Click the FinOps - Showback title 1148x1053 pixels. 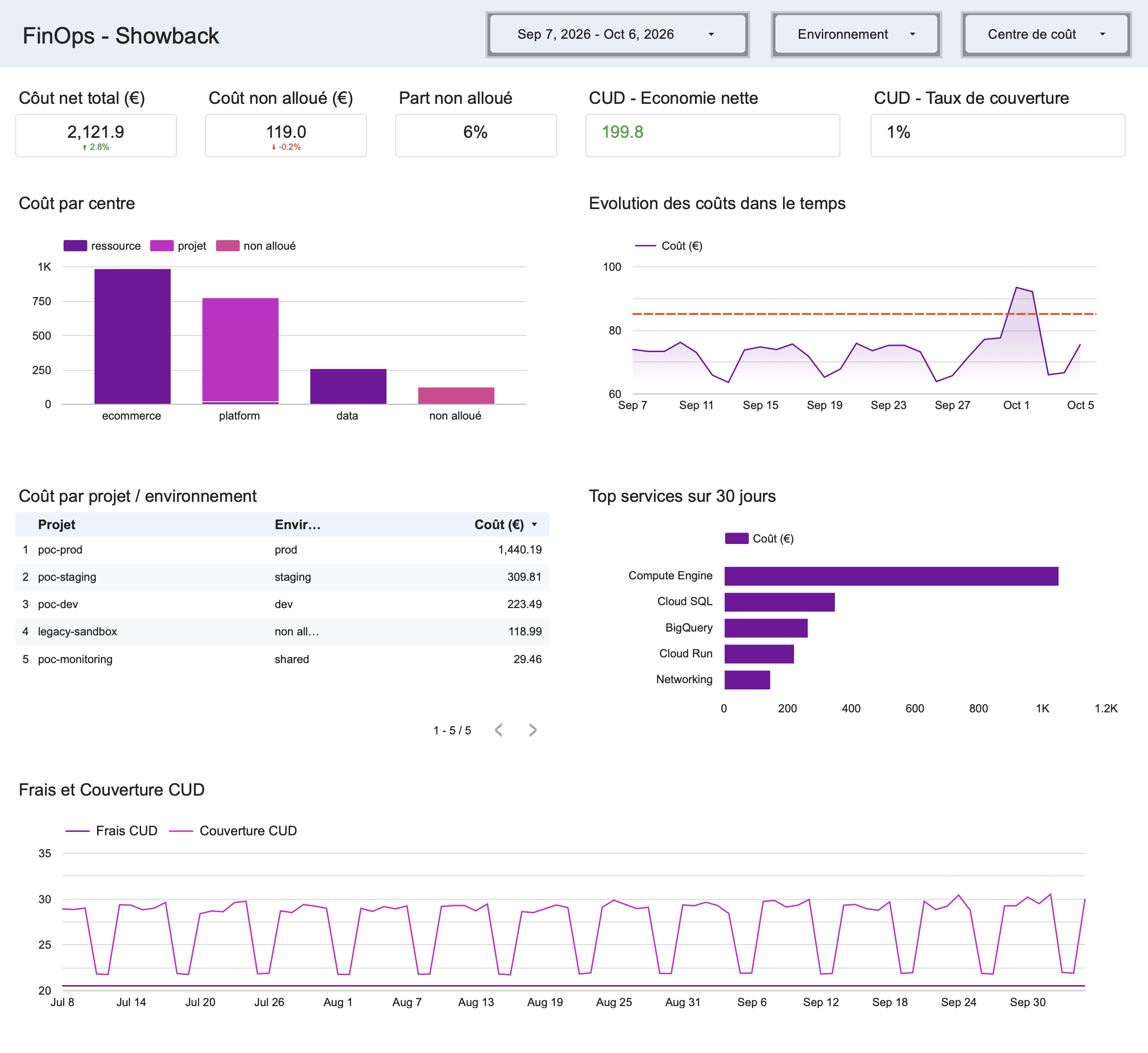pos(121,36)
